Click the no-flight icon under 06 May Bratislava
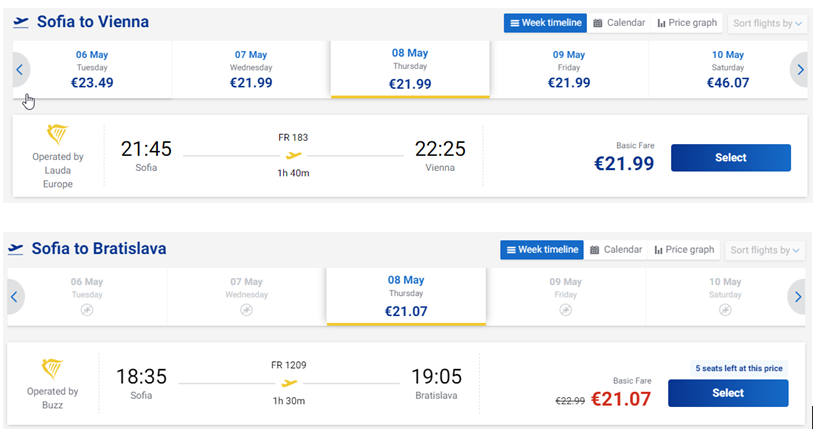The height and width of the screenshot is (430, 819). point(87,310)
